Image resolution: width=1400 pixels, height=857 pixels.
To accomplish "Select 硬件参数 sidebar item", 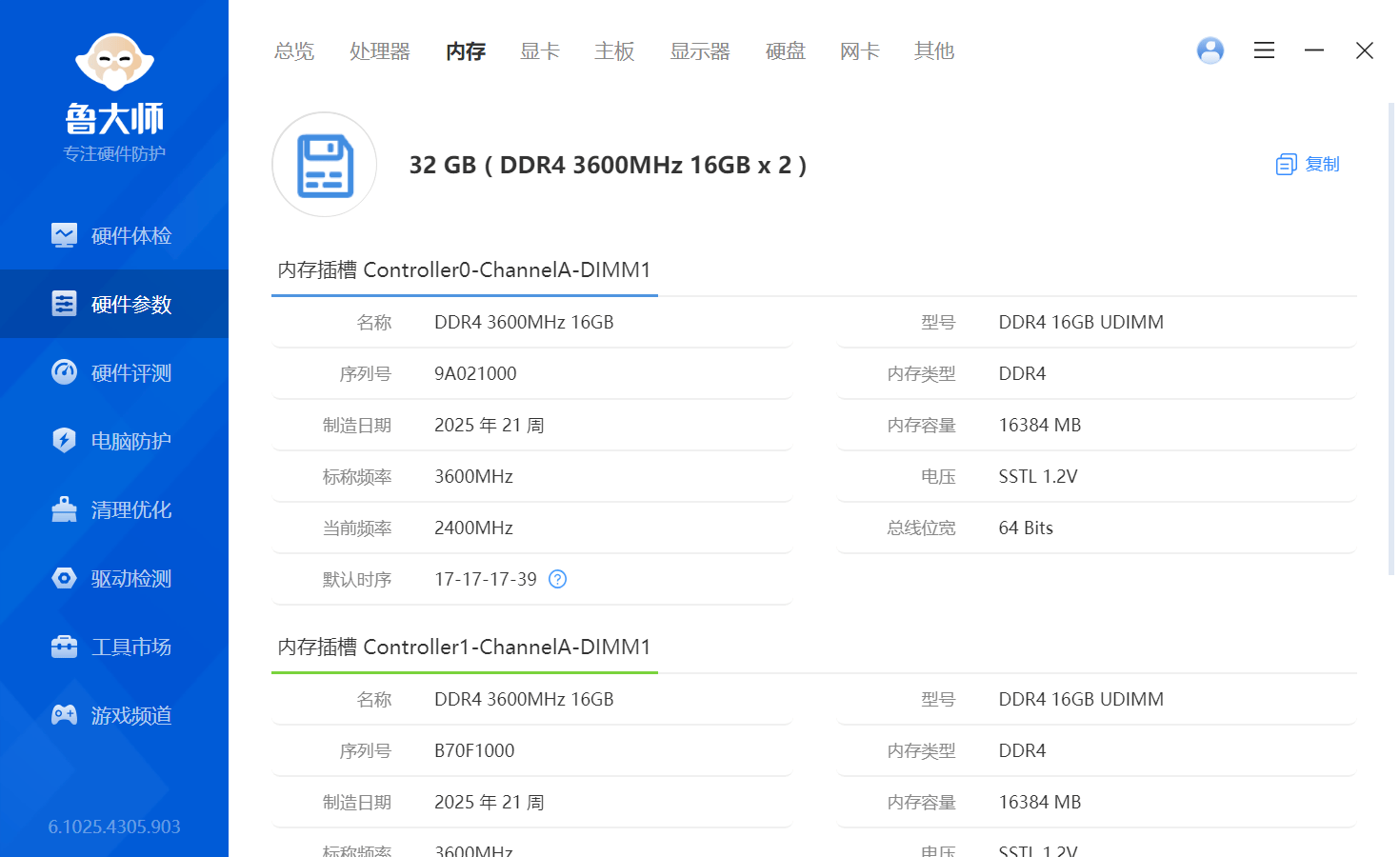I will click(x=114, y=304).
